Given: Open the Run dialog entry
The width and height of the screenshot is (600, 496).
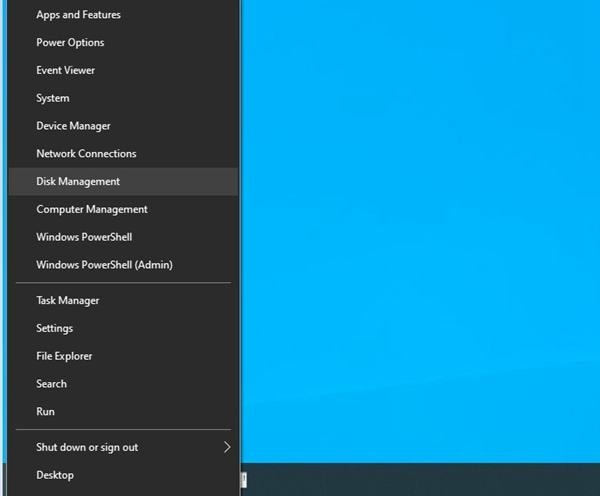Looking at the screenshot, I should [123, 411].
